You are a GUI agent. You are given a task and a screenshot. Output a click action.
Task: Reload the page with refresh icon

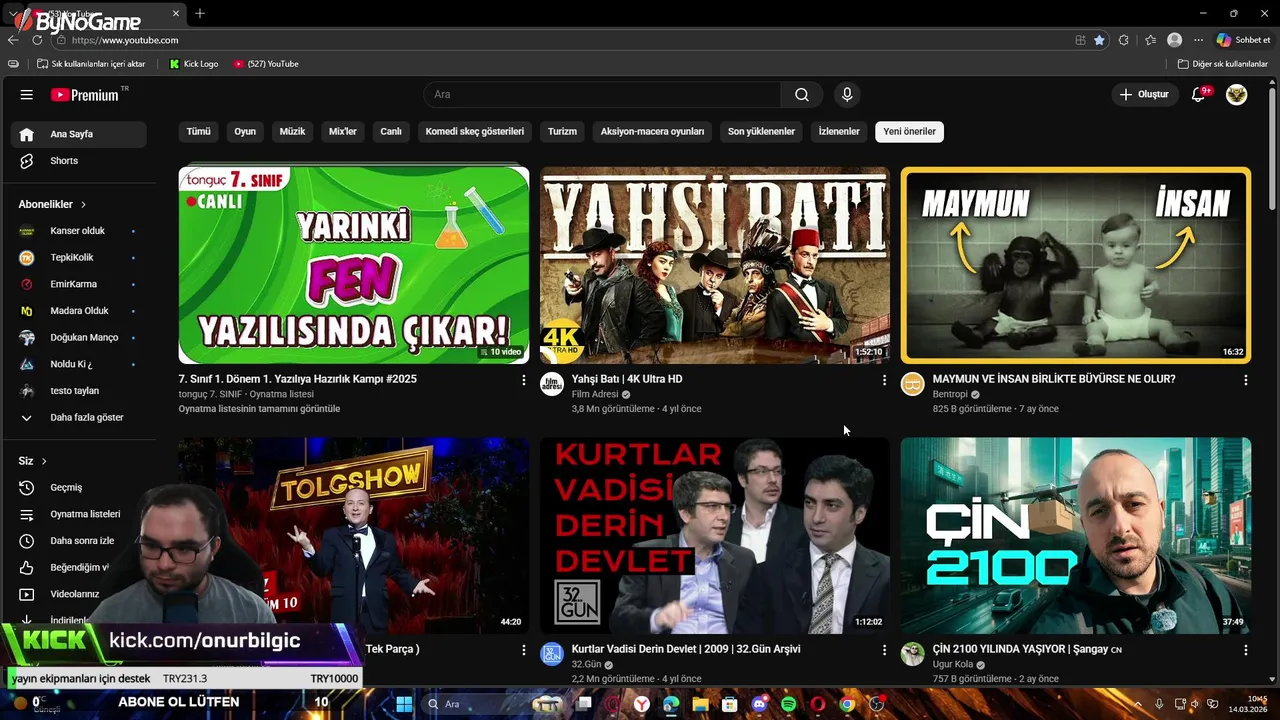37,40
